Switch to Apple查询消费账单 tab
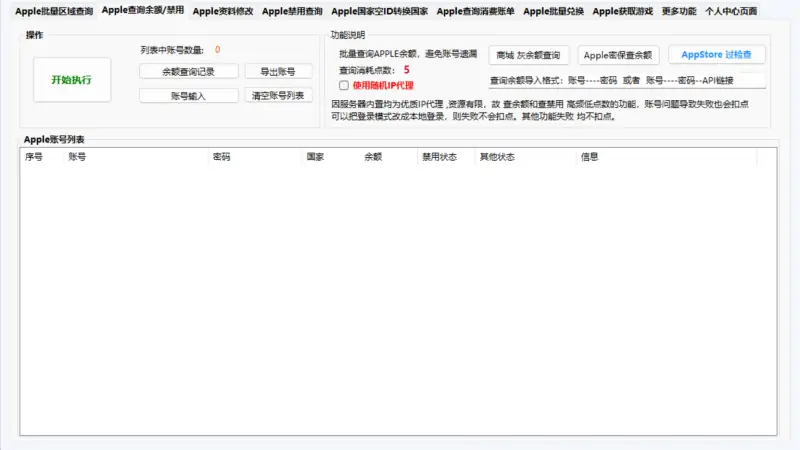 coord(476,11)
